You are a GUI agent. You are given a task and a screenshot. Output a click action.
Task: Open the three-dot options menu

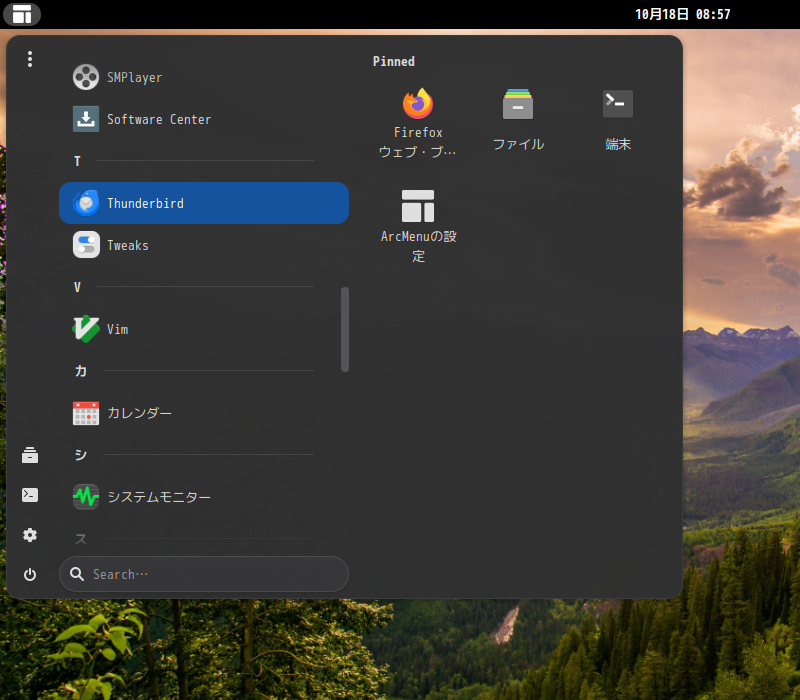[x=30, y=59]
